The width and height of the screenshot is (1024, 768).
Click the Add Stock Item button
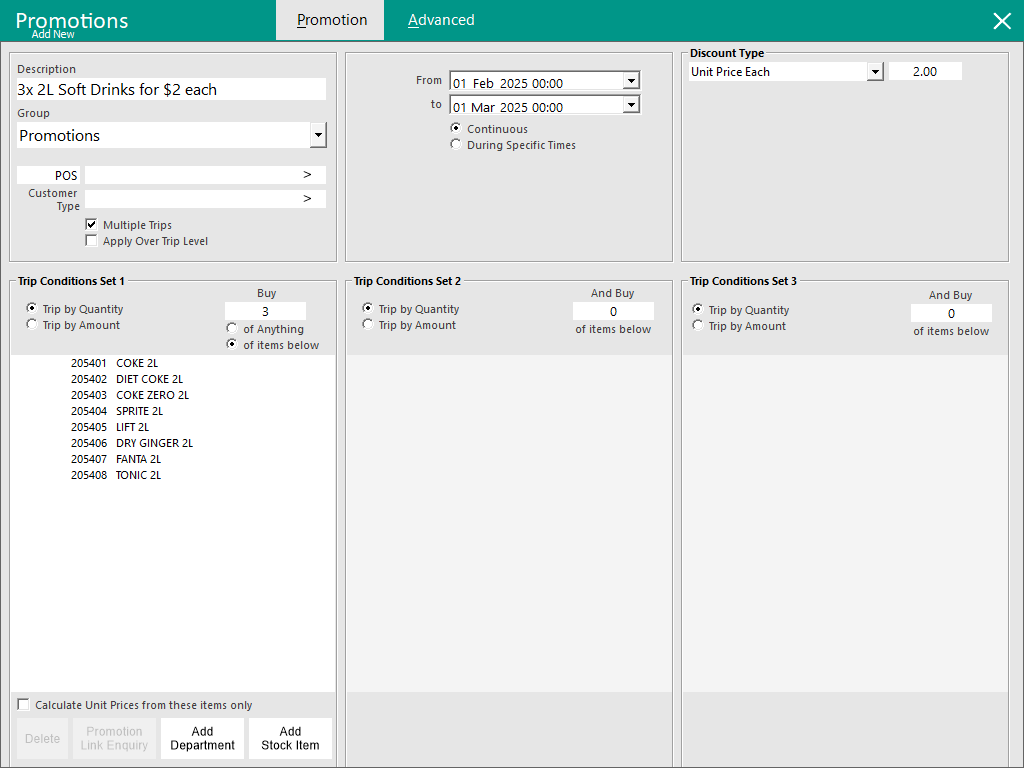coord(290,738)
